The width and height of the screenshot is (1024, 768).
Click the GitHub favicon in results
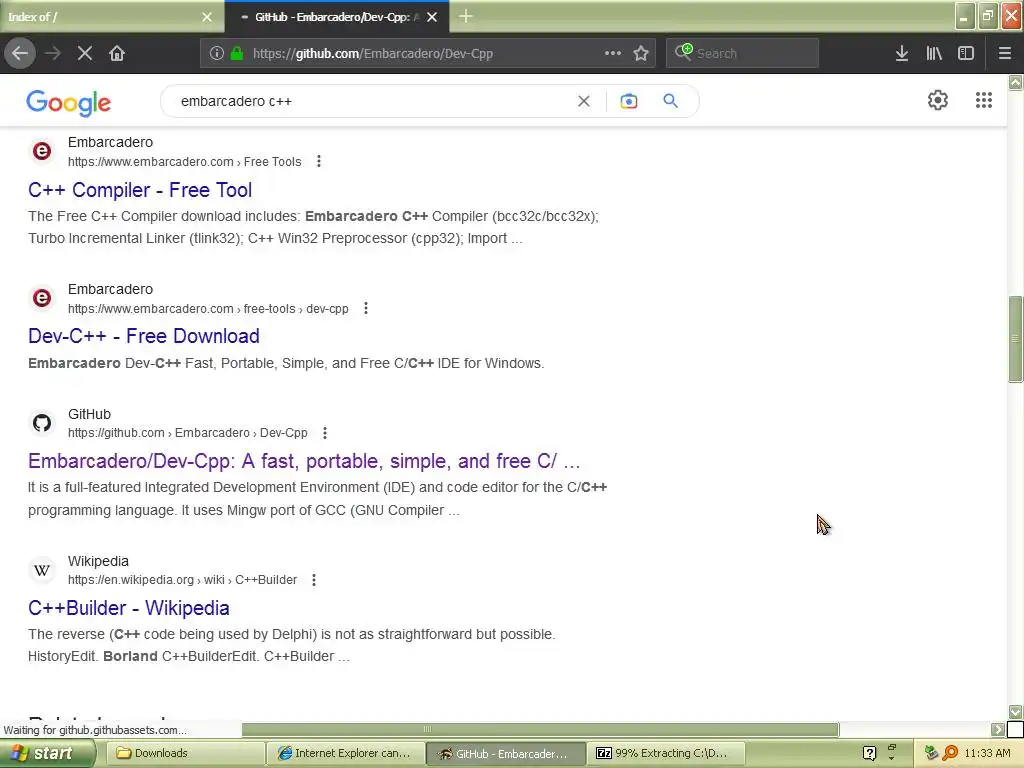point(42,423)
